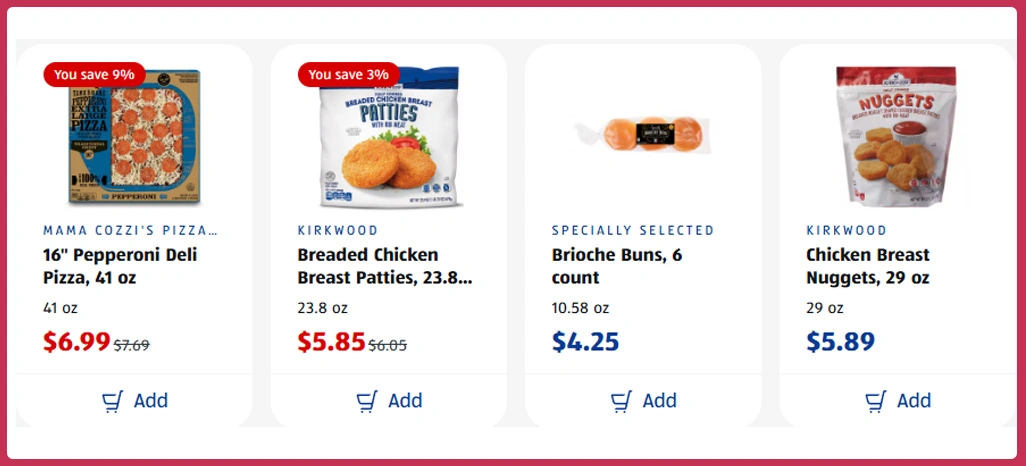Open the pepperoni pizza product image
The image size is (1026, 466).
pyautogui.click(x=134, y=138)
